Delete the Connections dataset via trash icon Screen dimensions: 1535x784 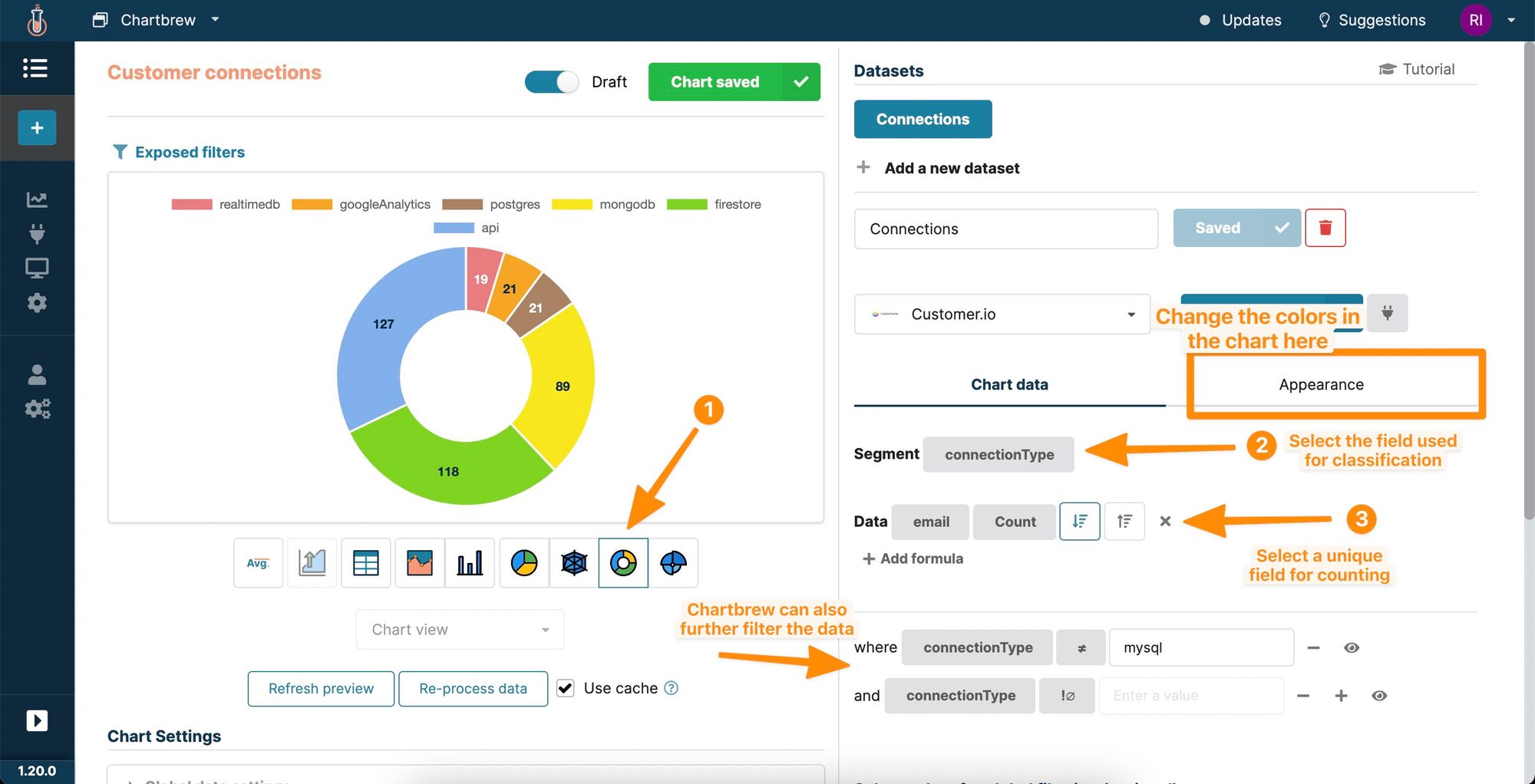click(1325, 228)
